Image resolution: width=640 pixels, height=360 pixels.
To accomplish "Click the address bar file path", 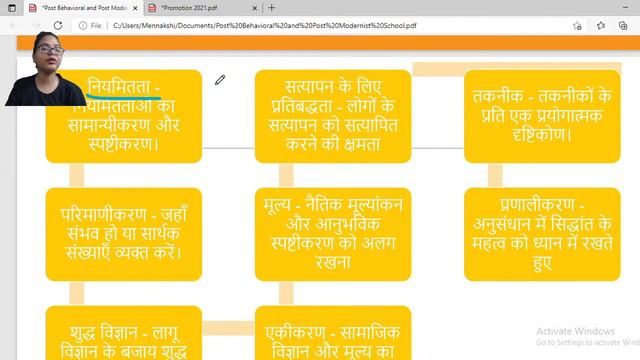I will [264, 25].
